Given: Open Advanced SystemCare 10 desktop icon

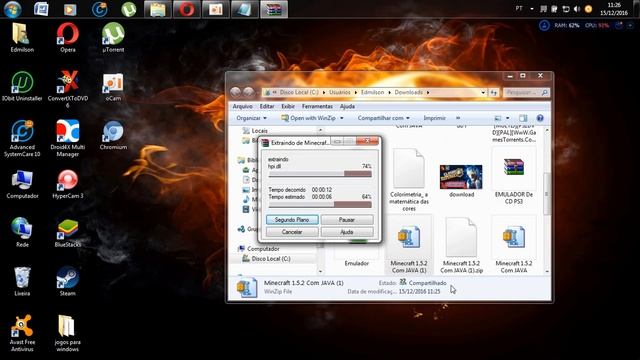Looking at the screenshot, I should click(x=22, y=138).
